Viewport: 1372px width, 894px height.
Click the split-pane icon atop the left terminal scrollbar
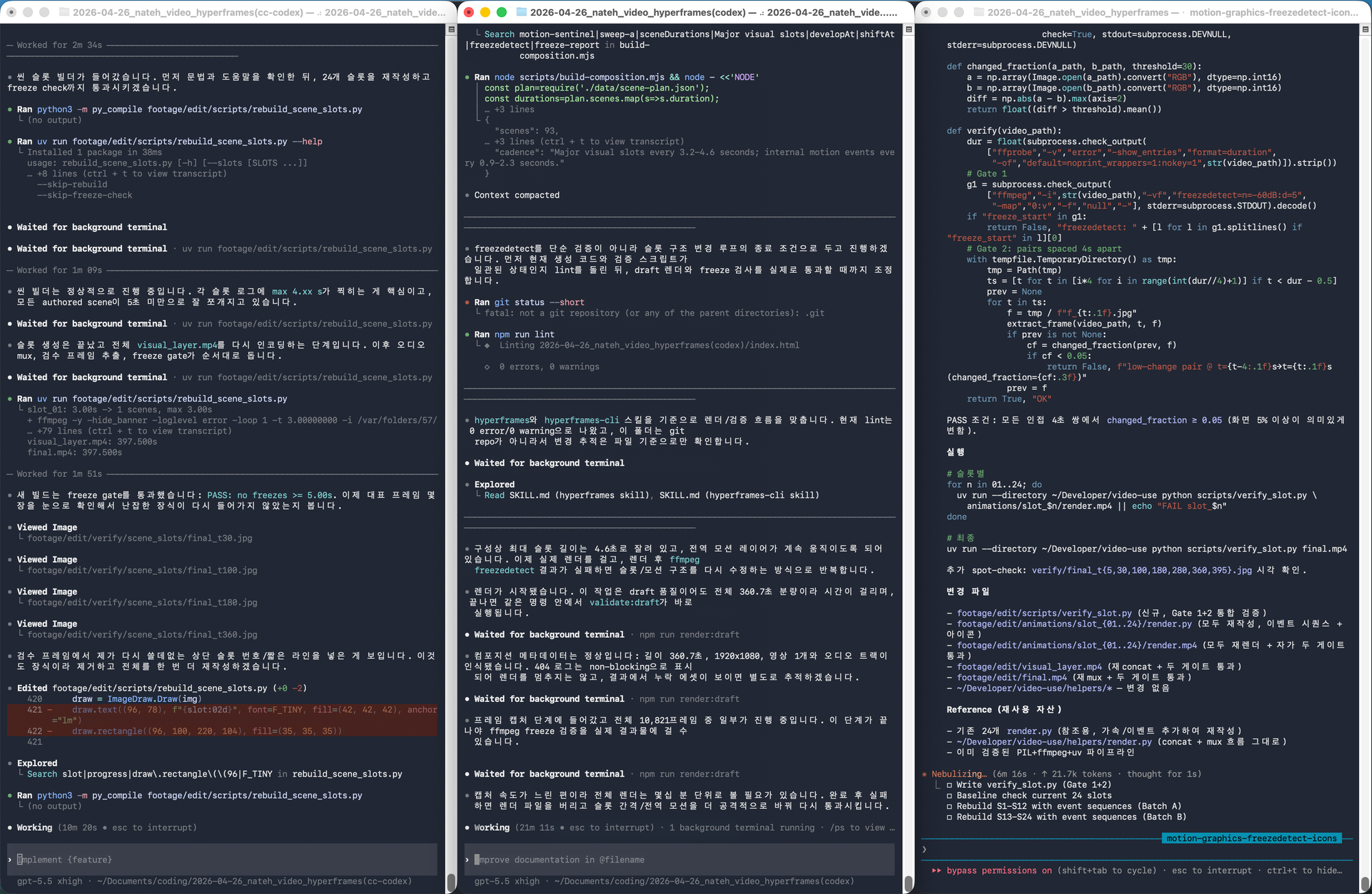[451, 30]
